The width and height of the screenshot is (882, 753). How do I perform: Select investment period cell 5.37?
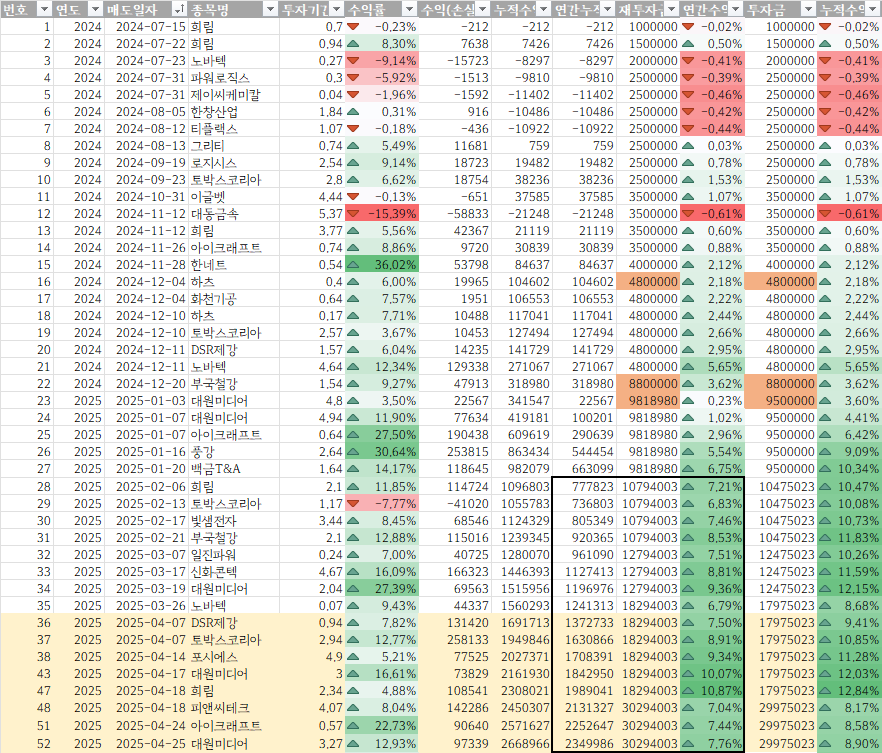click(312, 214)
